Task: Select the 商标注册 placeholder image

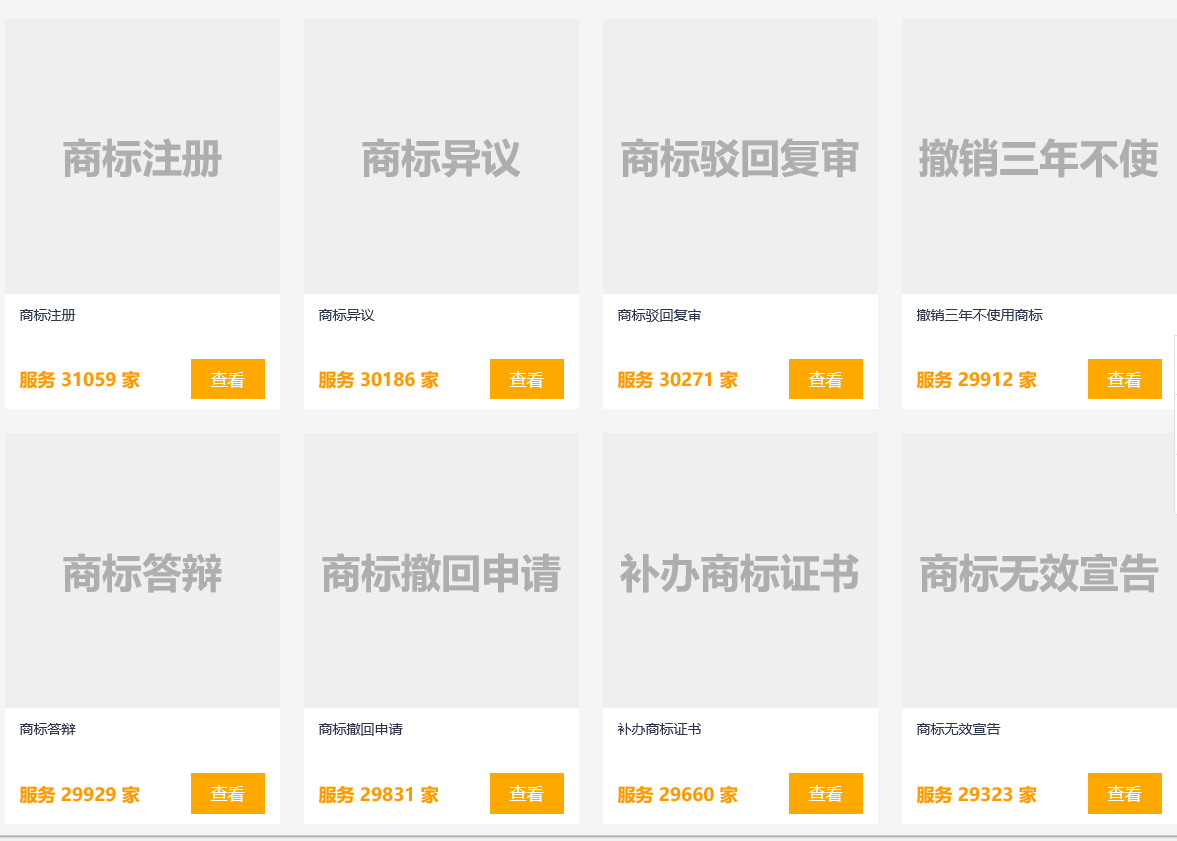Action: [x=142, y=155]
